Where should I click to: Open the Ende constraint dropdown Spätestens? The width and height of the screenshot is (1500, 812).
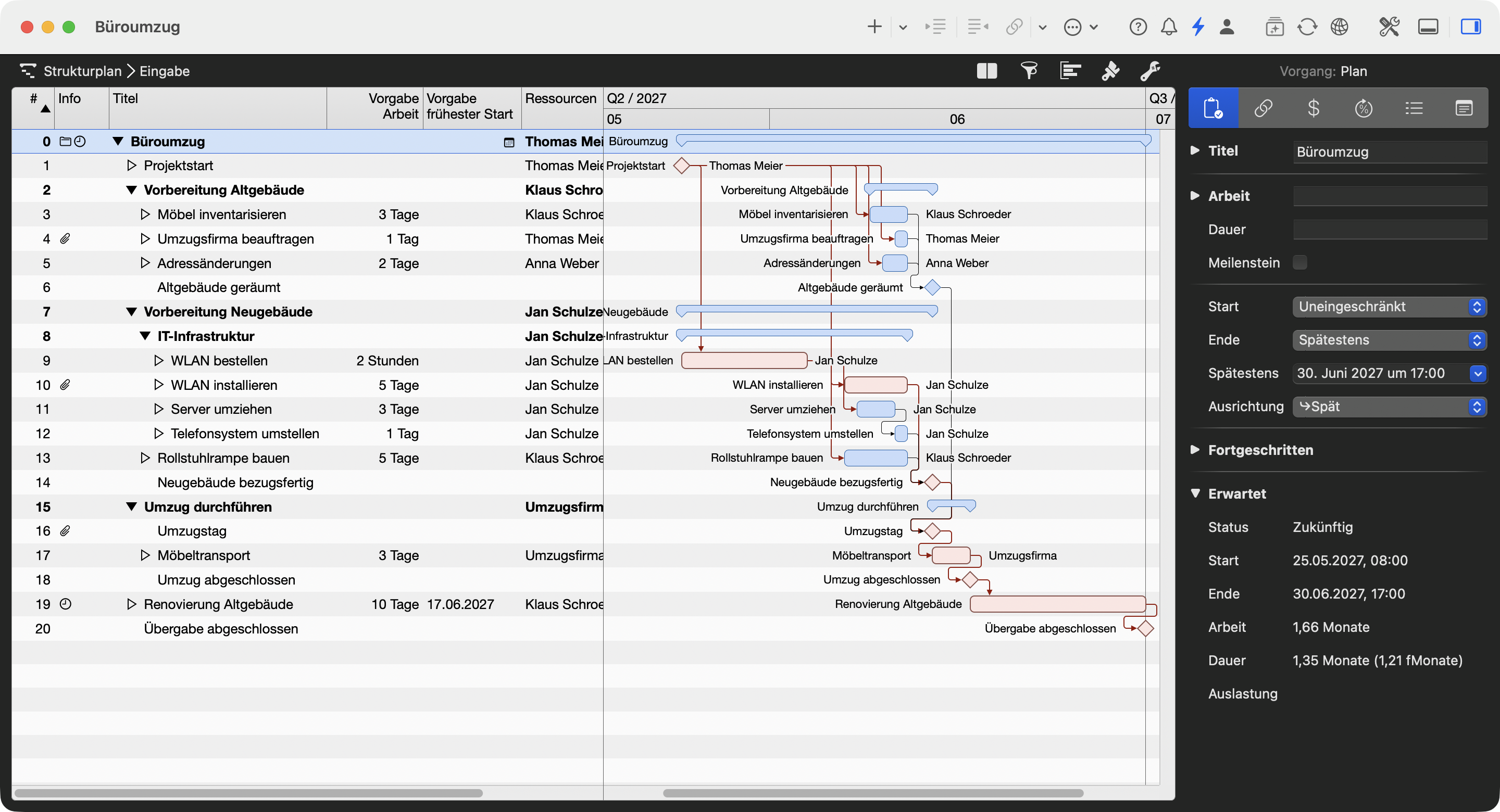(x=1390, y=340)
